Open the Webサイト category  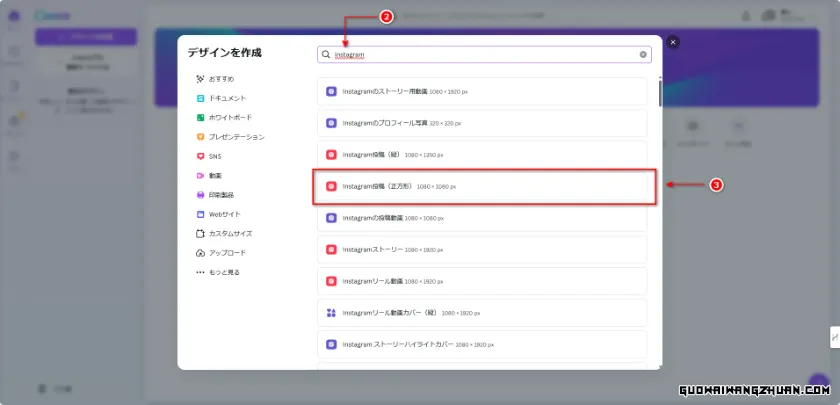pos(219,214)
